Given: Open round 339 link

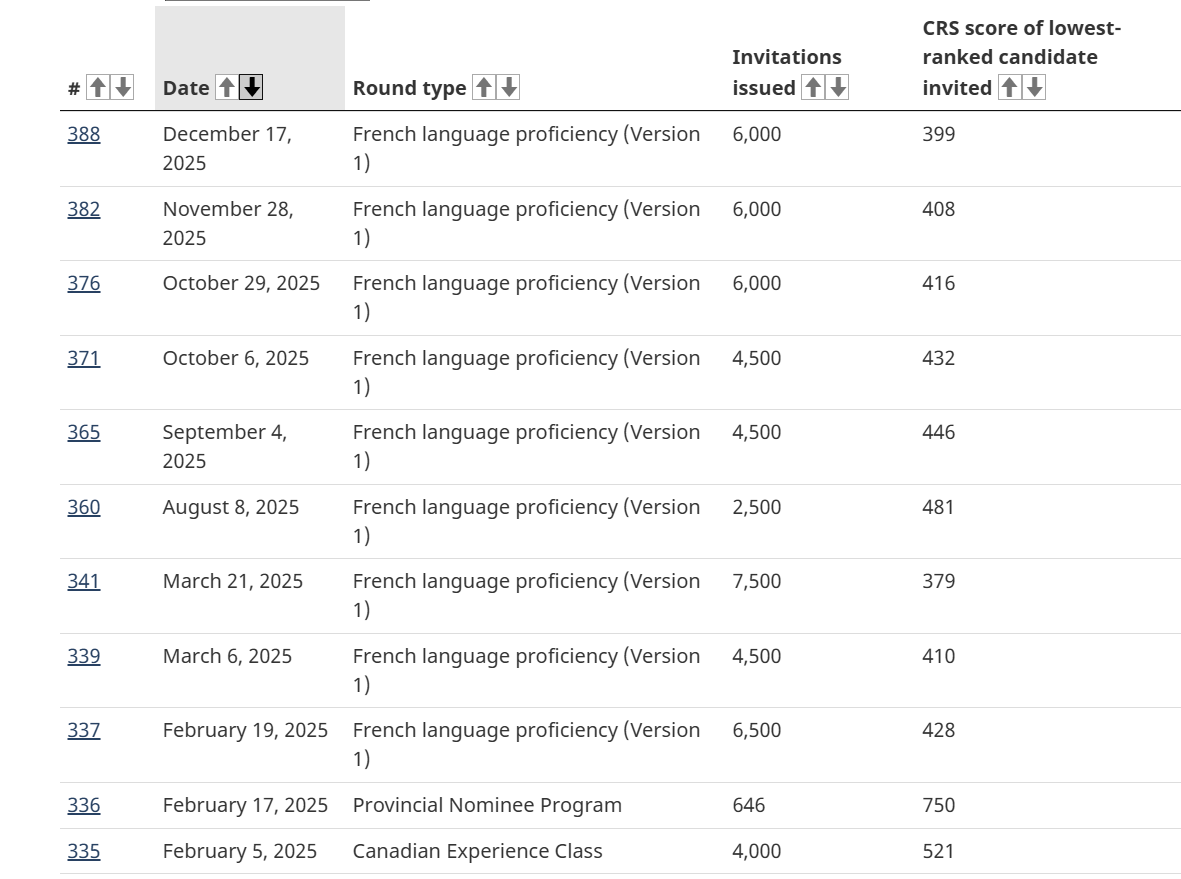Looking at the screenshot, I should 84,656.
